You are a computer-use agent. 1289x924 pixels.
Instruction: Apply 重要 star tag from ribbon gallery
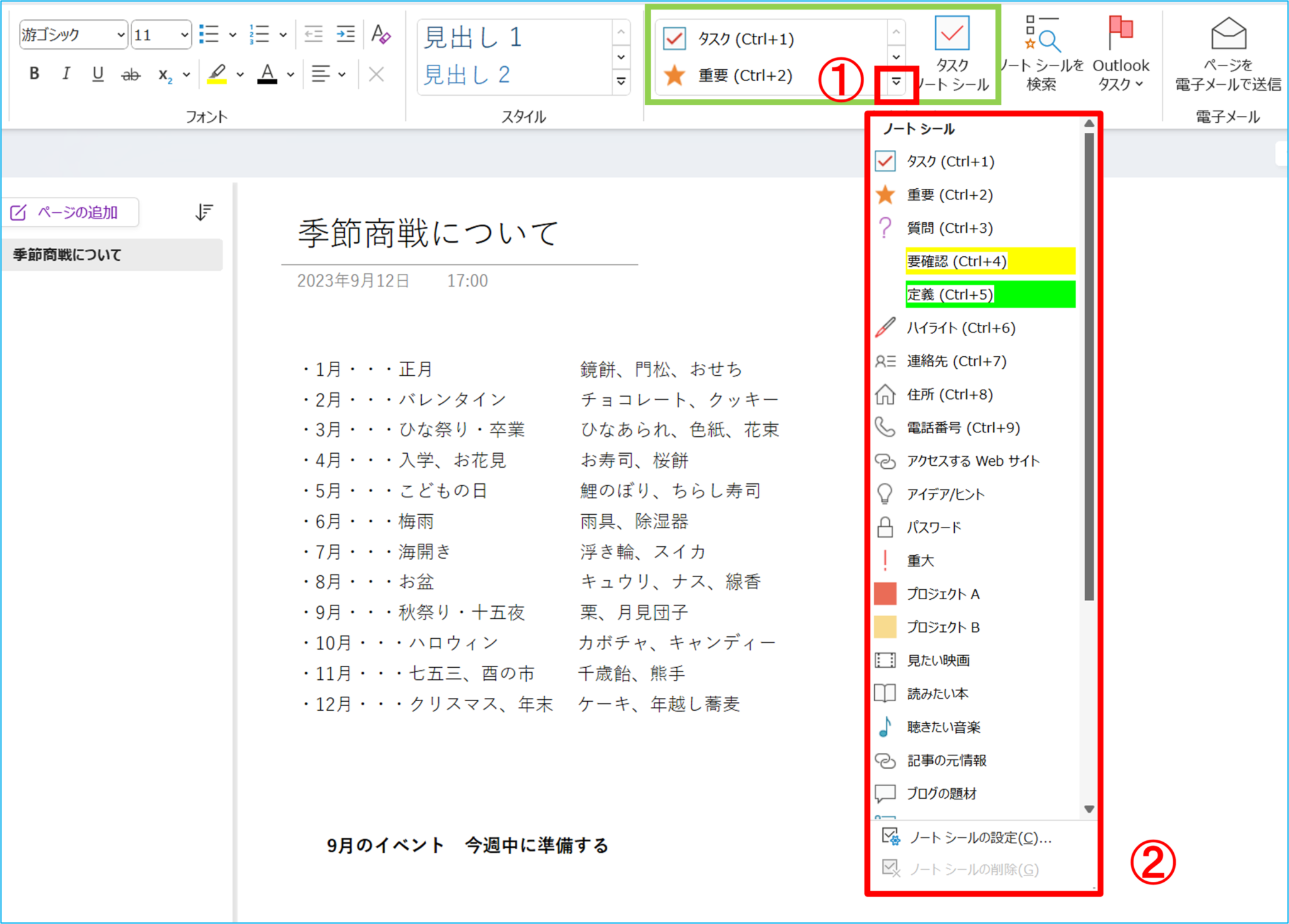[x=728, y=76]
